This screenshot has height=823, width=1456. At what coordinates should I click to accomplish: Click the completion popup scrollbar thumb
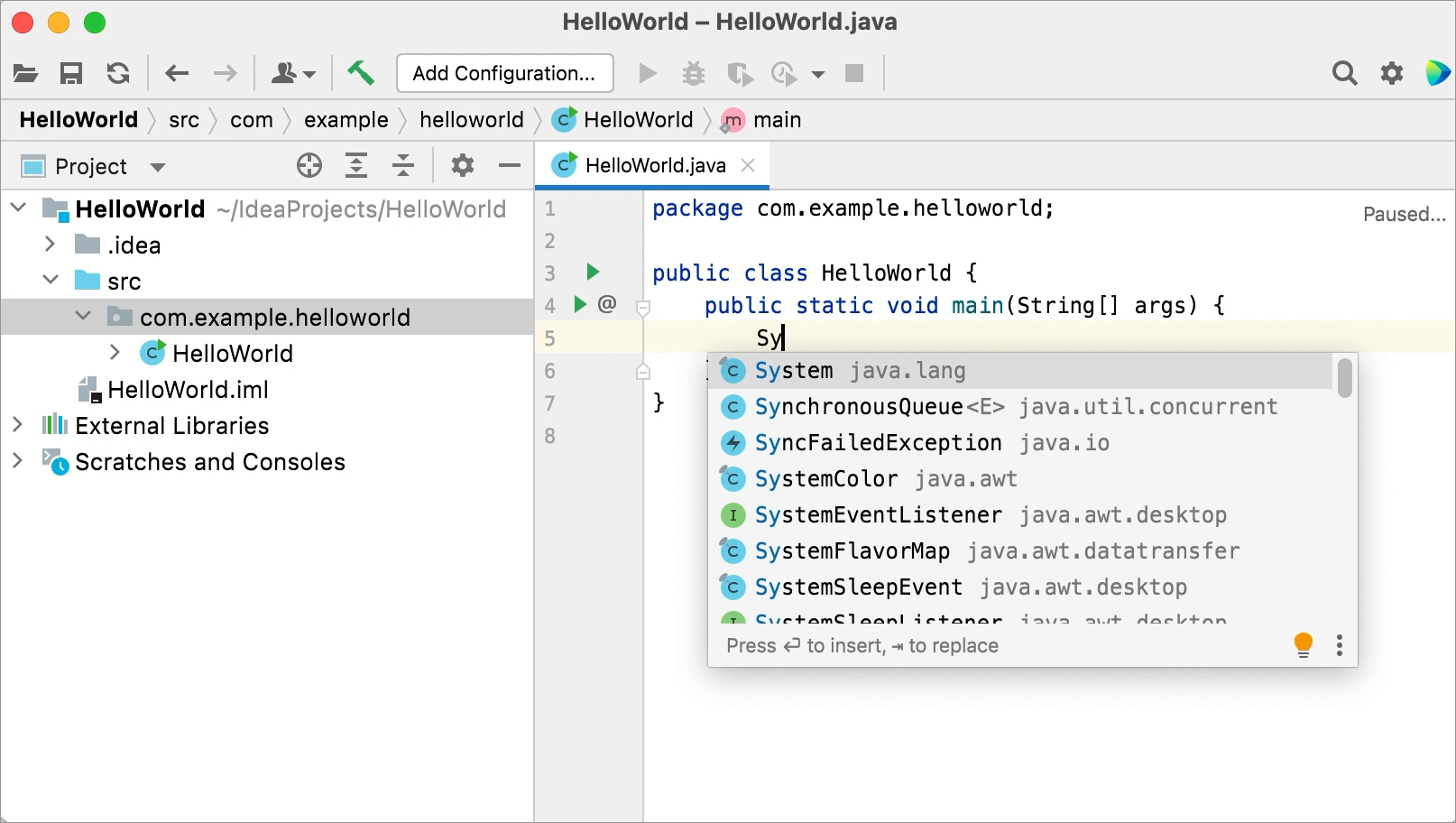(1344, 378)
